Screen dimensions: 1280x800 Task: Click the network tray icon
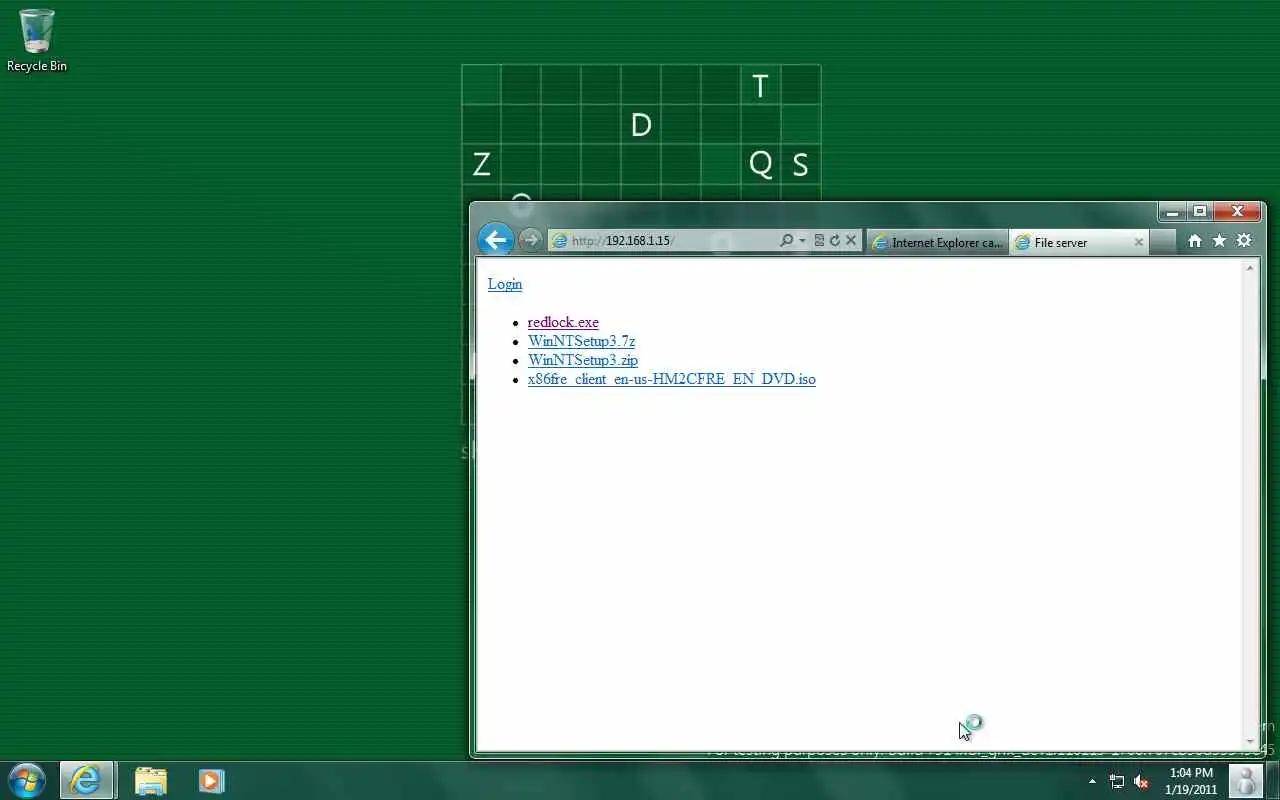(x=1117, y=781)
